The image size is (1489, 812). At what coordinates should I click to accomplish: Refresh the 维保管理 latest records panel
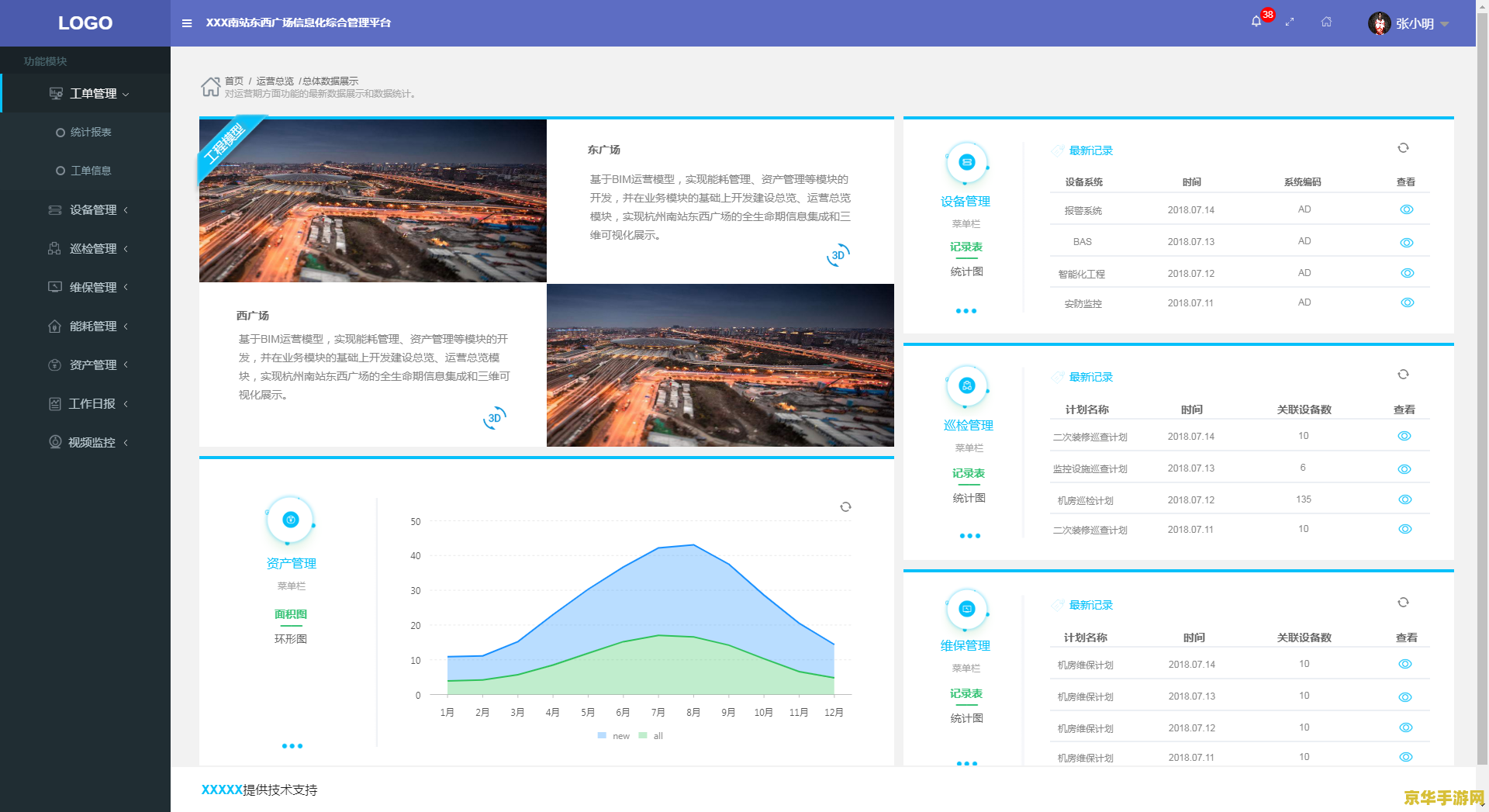tap(1403, 603)
